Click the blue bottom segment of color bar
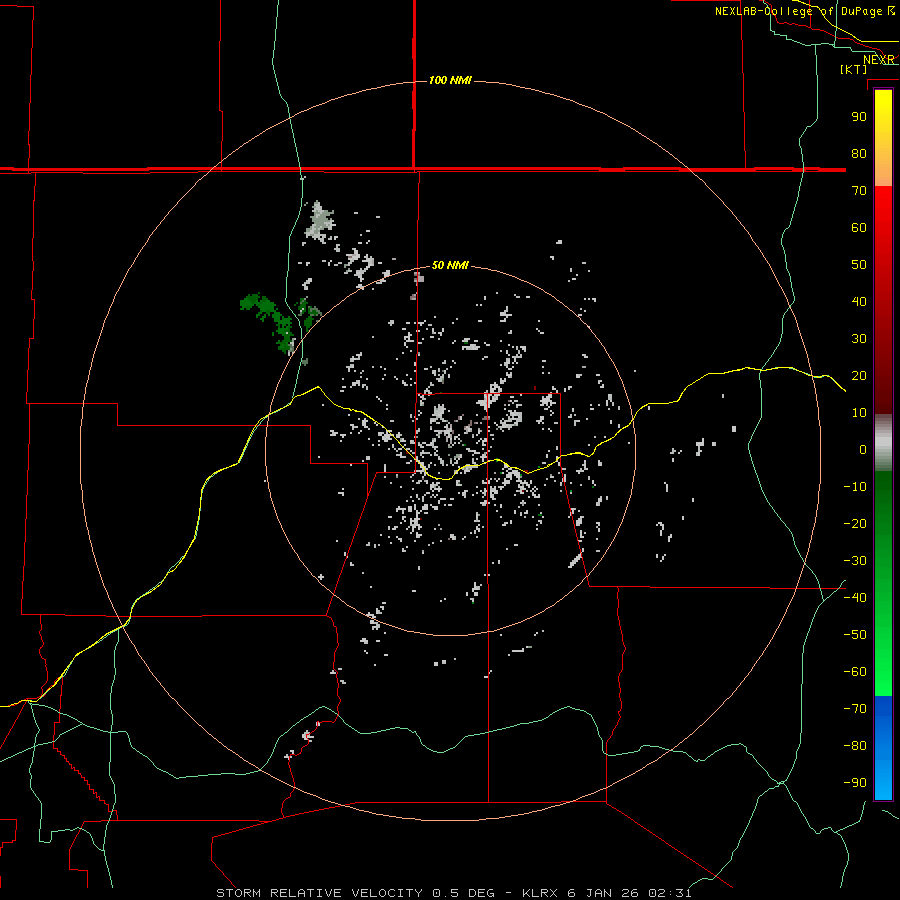Screen dimensions: 900x900 883,748
